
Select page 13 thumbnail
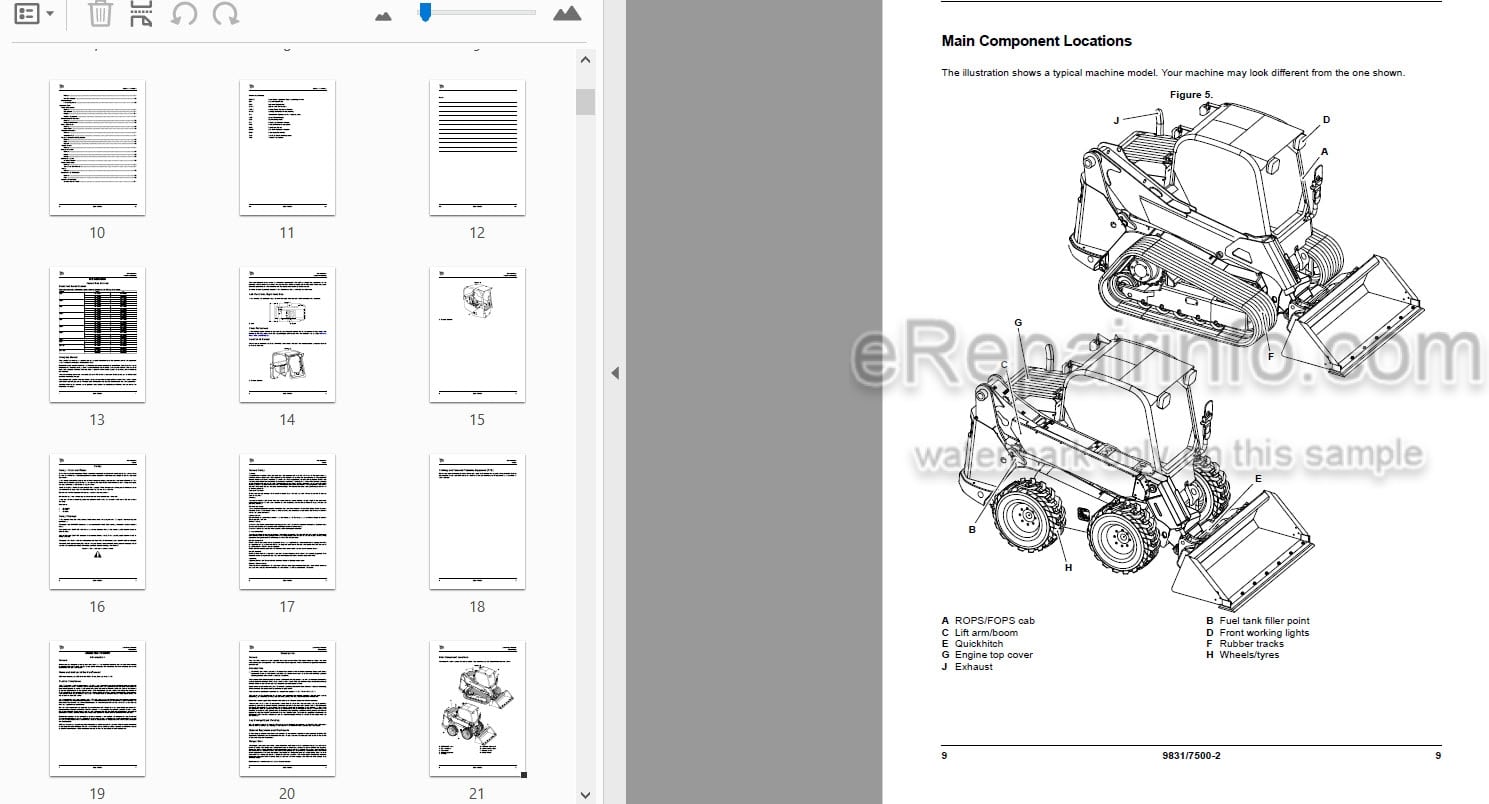tap(97, 334)
